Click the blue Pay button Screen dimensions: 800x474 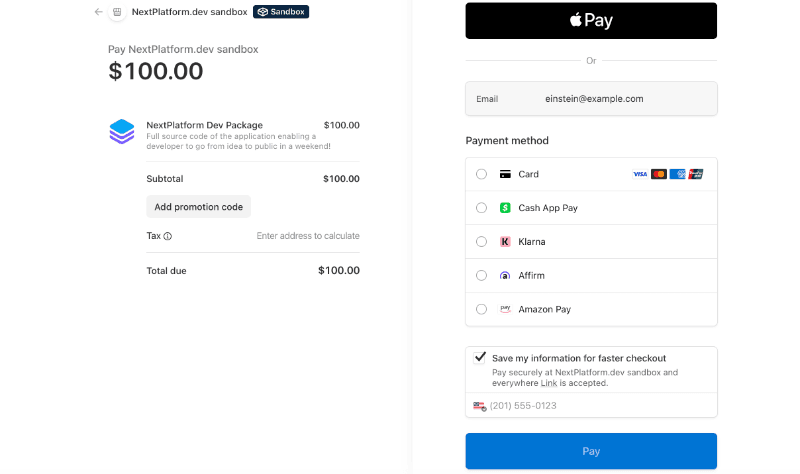pos(591,451)
